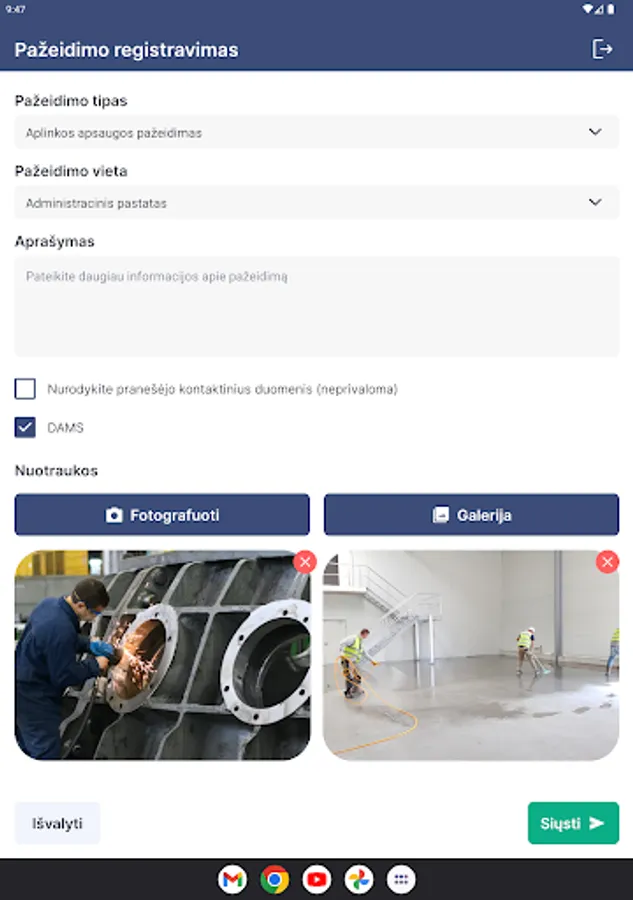Open the app drawer grid icon
Viewport: 633px width, 900px height.
(x=401, y=879)
